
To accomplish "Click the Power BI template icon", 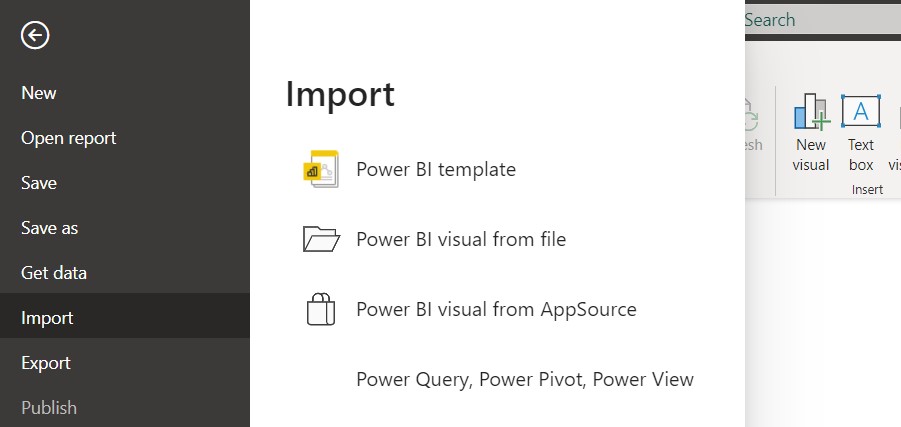I will [x=321, y=169].
